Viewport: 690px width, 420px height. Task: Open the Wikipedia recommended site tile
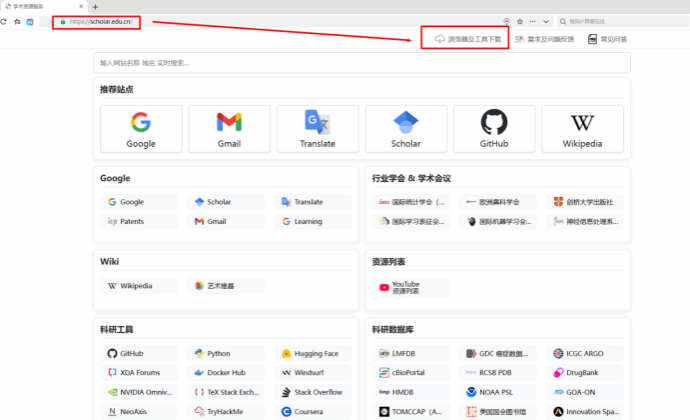click(582, 129)
